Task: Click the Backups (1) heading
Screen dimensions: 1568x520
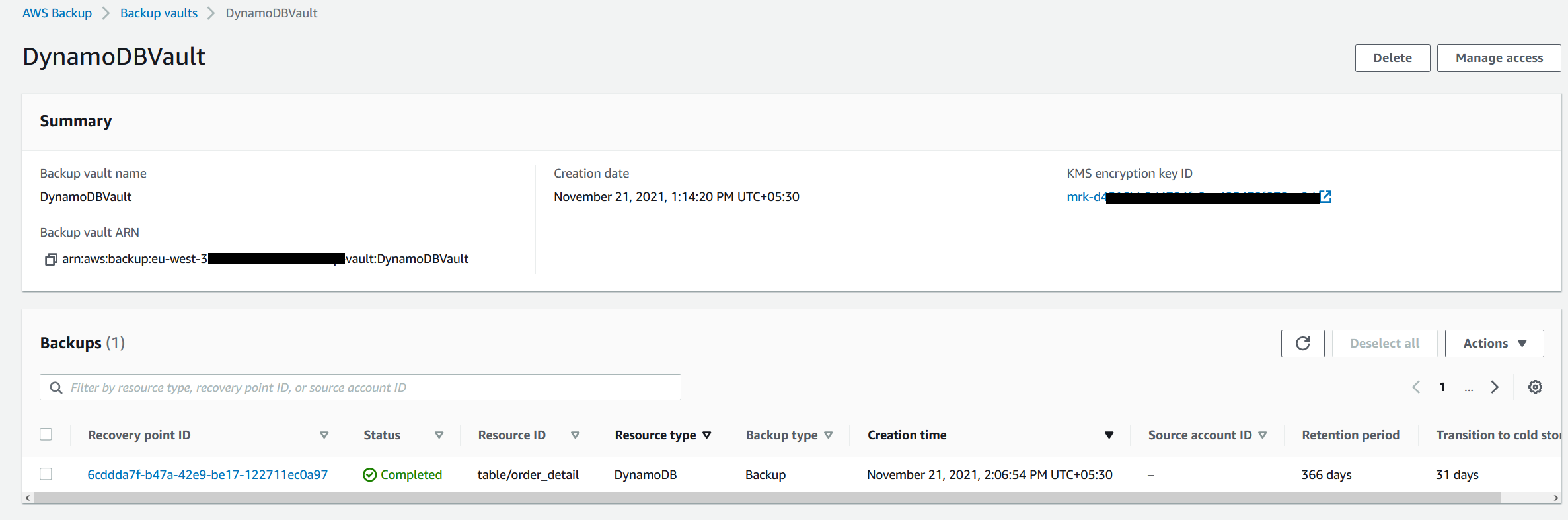Action: pyautogui.click(x=83, y=343)
